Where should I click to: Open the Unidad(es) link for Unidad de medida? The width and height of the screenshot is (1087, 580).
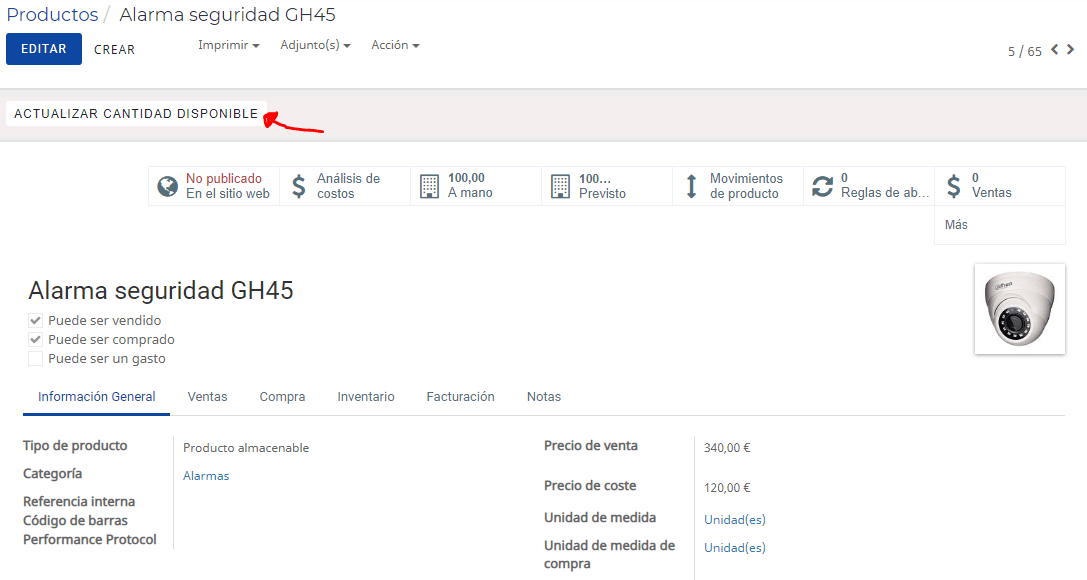tap(735, 520)
